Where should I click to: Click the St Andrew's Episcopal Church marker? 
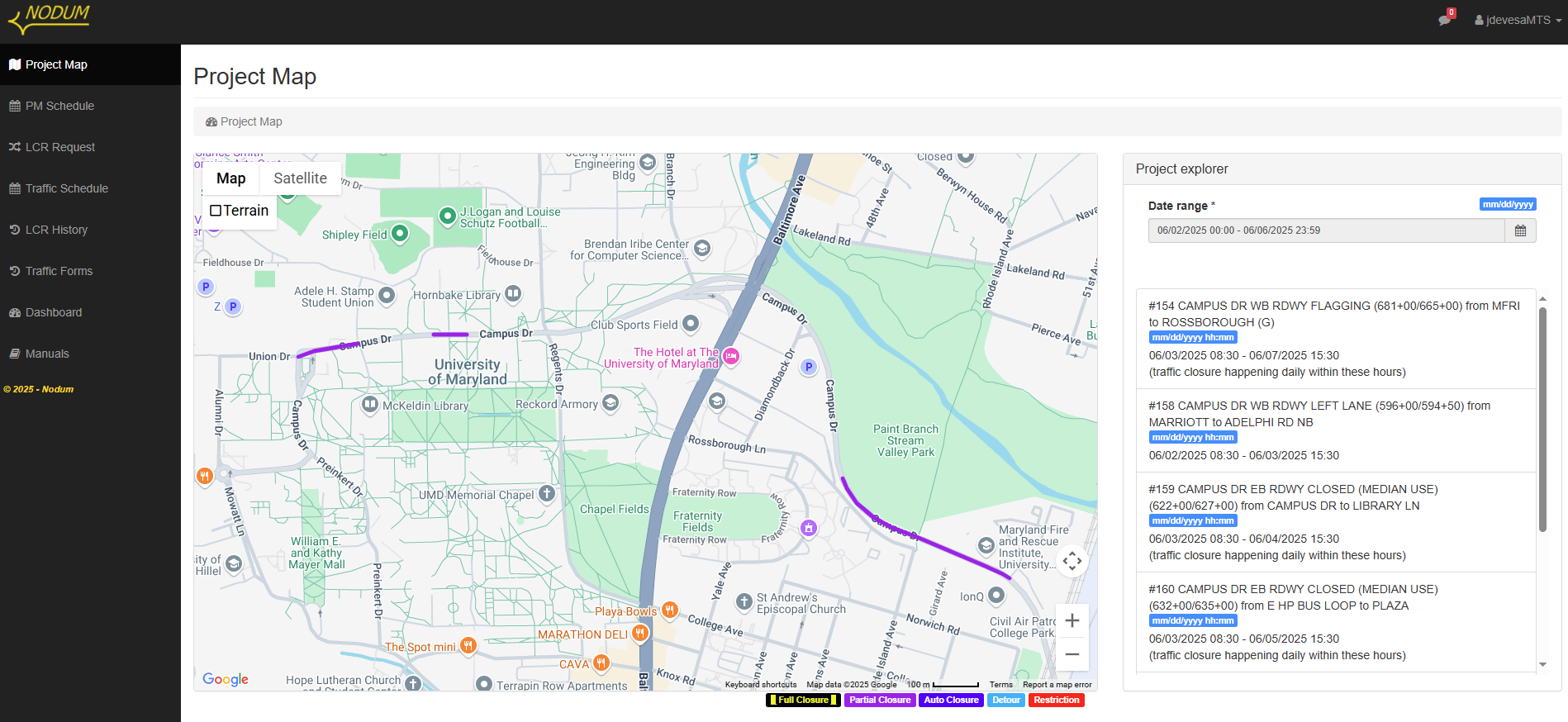744,601
